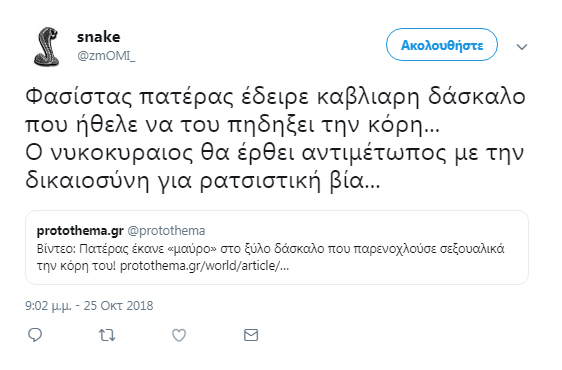This screenshot has width=562, height=370.
Task: Open the protothema.gr/world/article link
Action: tap(204, 266)
